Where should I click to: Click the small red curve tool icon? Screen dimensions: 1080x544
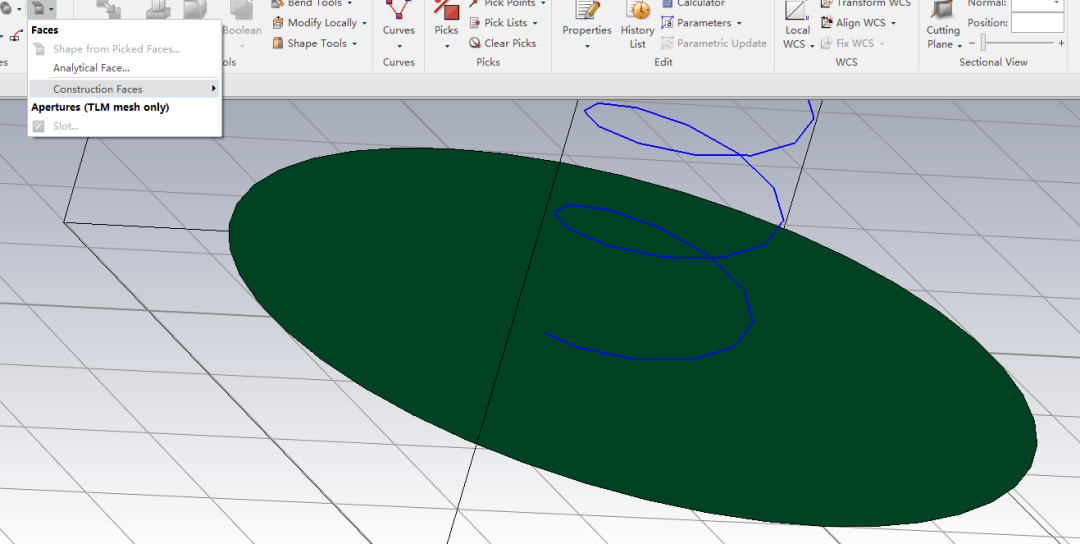15,36
